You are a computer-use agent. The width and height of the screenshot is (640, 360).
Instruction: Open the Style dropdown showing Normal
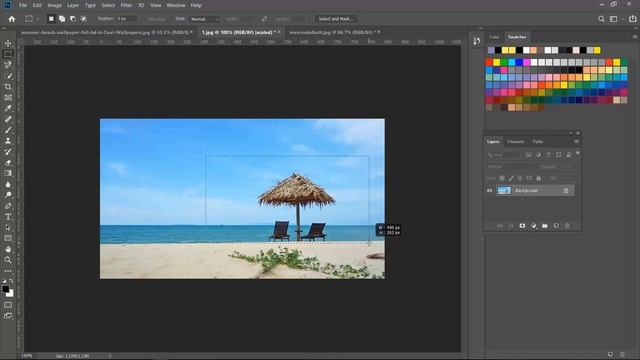(204, 19)
